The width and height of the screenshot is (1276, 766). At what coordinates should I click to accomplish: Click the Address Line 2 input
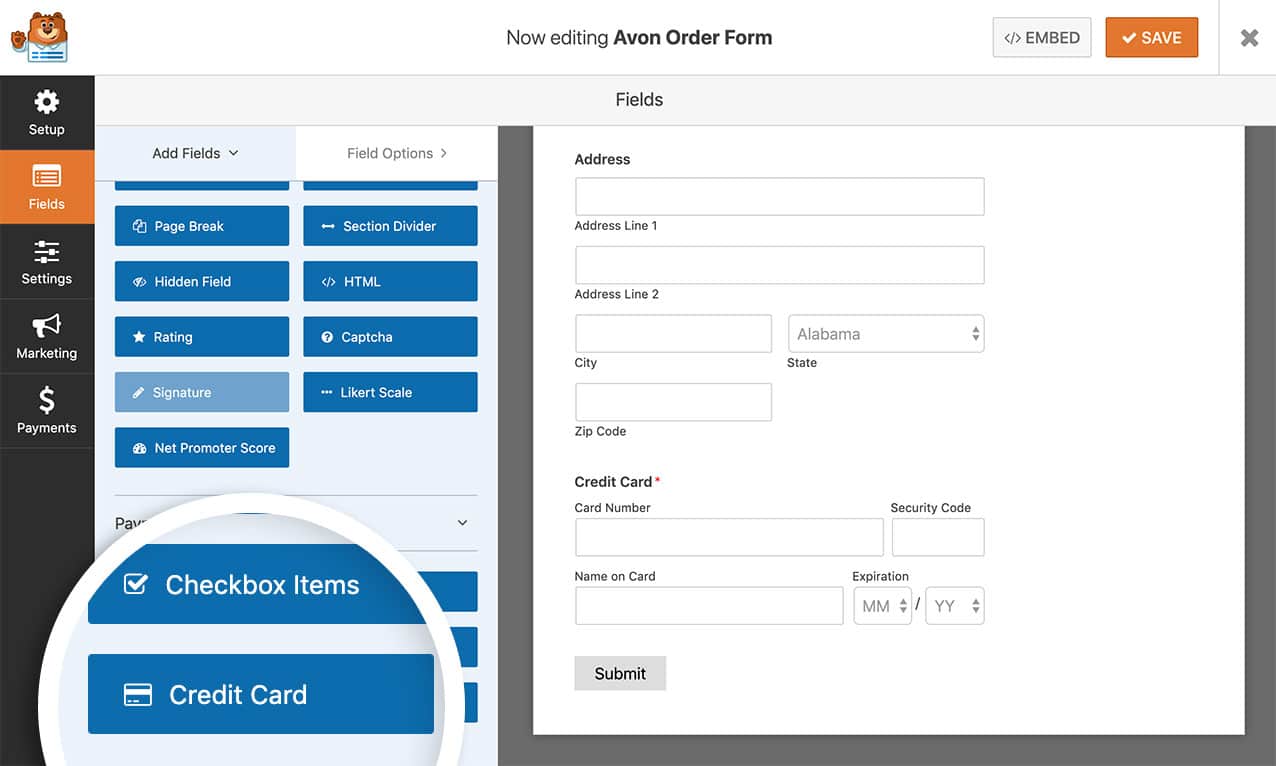[779, 265]
